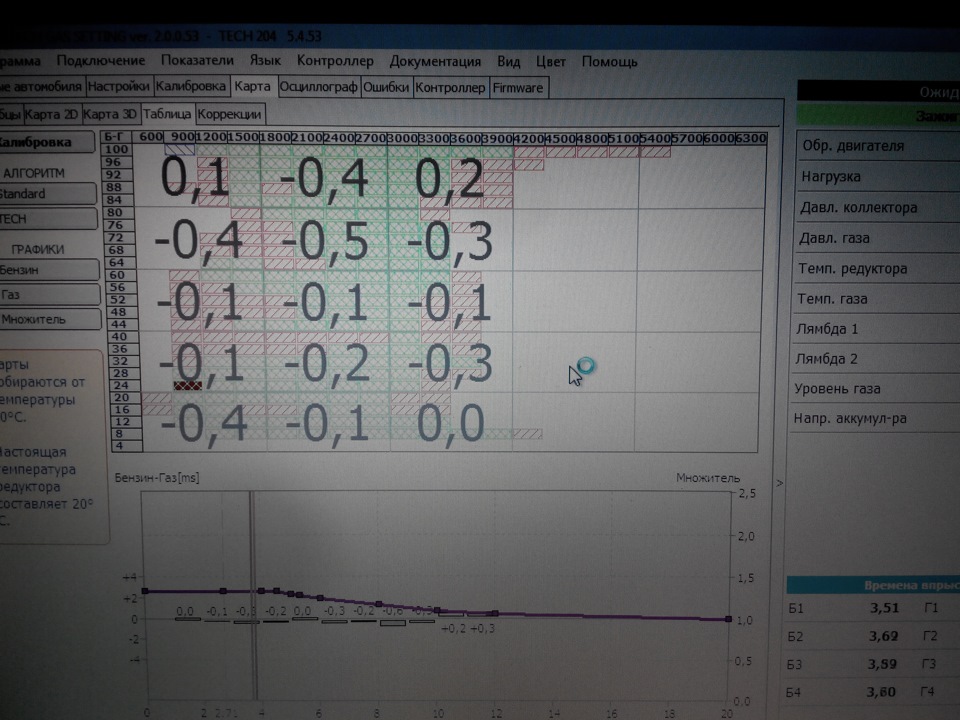Show the Множитель graph
The width and height of the screenshot is (960, 720).
click(50, 319)
